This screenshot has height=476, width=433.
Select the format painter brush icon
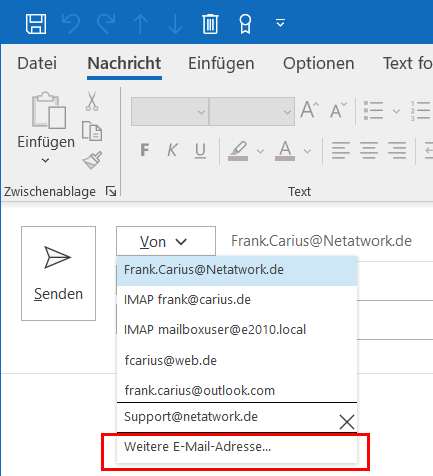point(92,160)
